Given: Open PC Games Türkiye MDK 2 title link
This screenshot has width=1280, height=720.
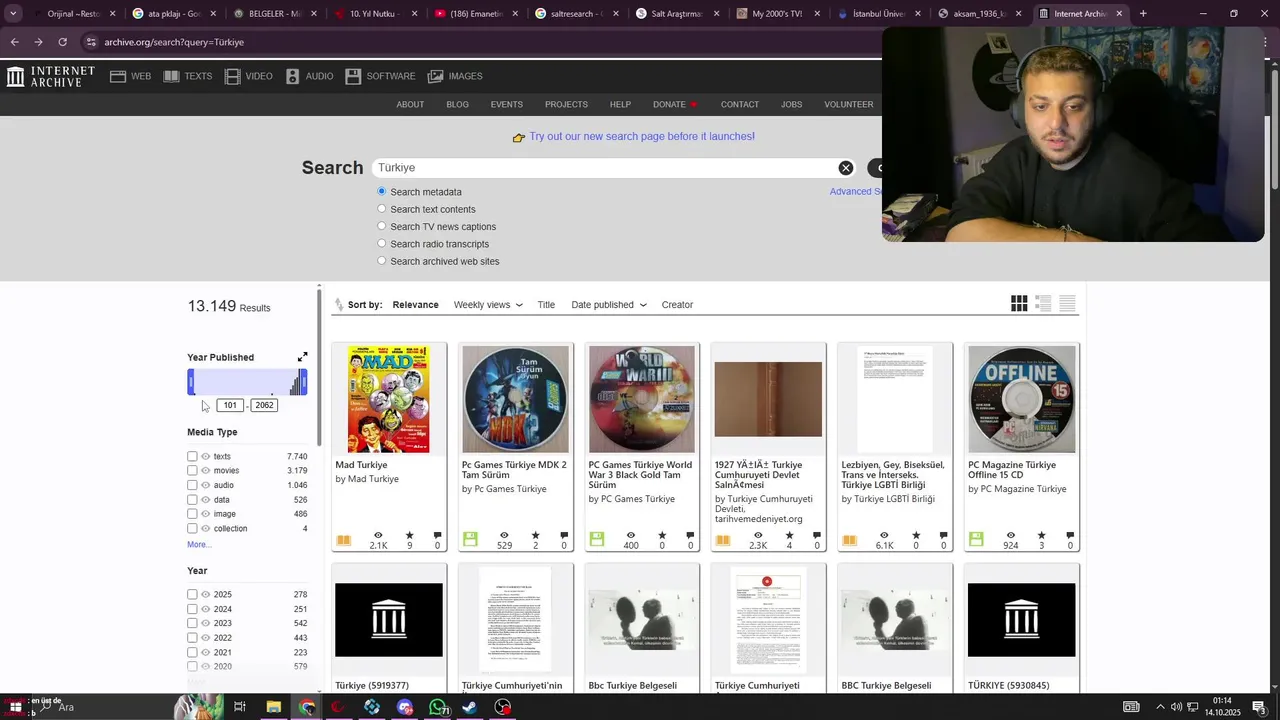Looking at the screenshot, I should click(x=514, y=470).
